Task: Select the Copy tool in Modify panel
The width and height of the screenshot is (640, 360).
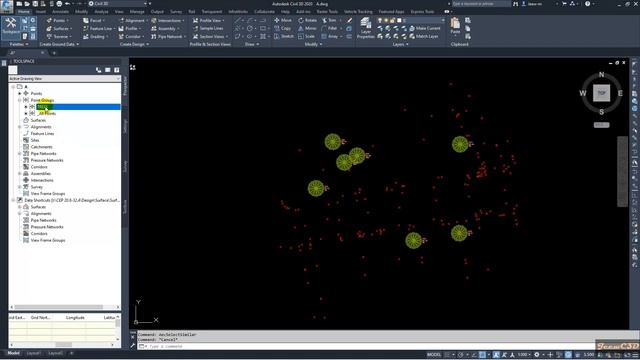Action: click(282, 29)
